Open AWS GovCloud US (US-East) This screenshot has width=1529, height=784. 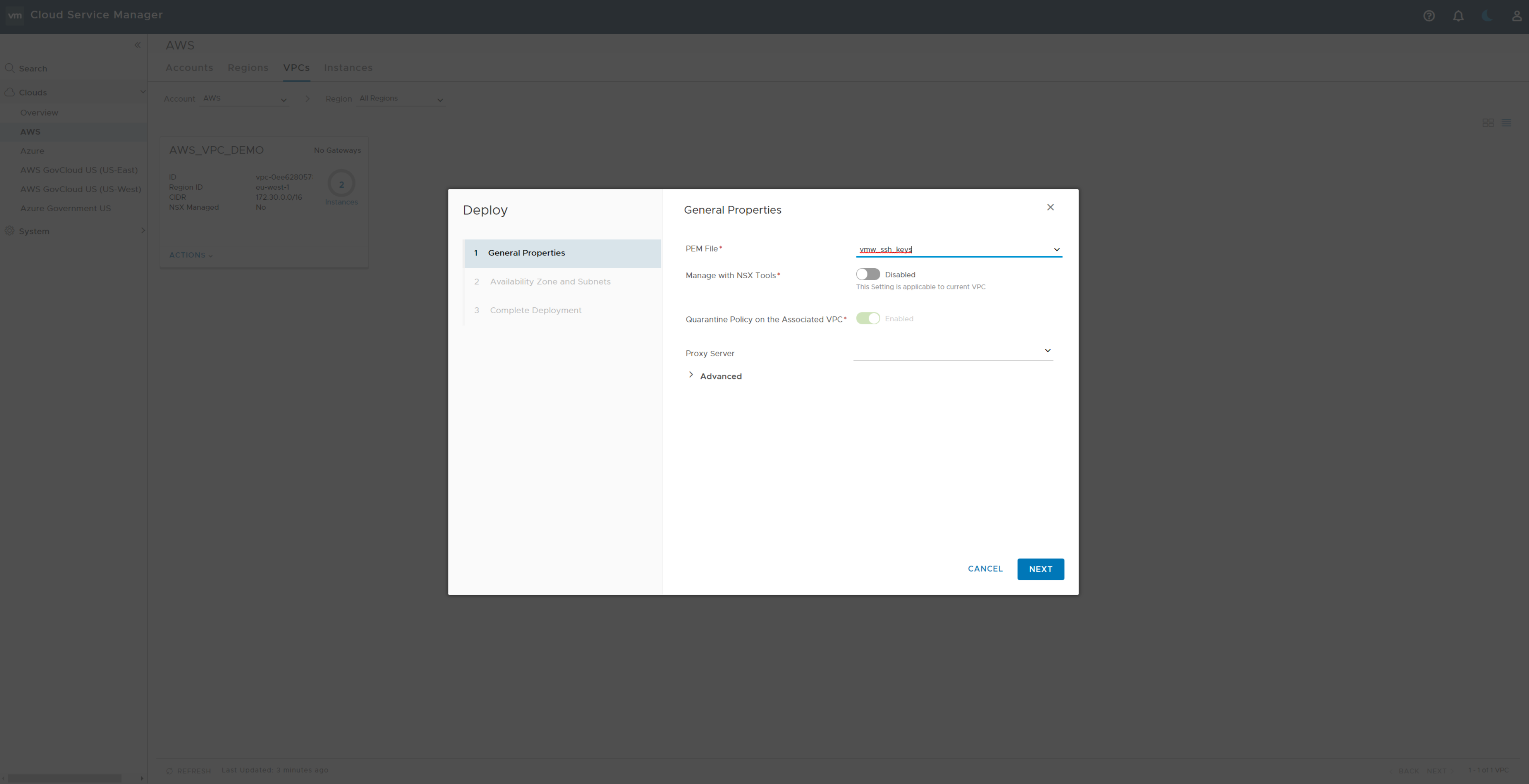79,170
